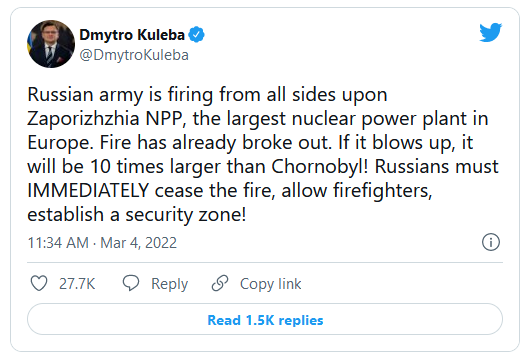Click the 27.7K likes count
Image resolution: width=529 pixels, height=362 pixels.
[x=77, y=284]
